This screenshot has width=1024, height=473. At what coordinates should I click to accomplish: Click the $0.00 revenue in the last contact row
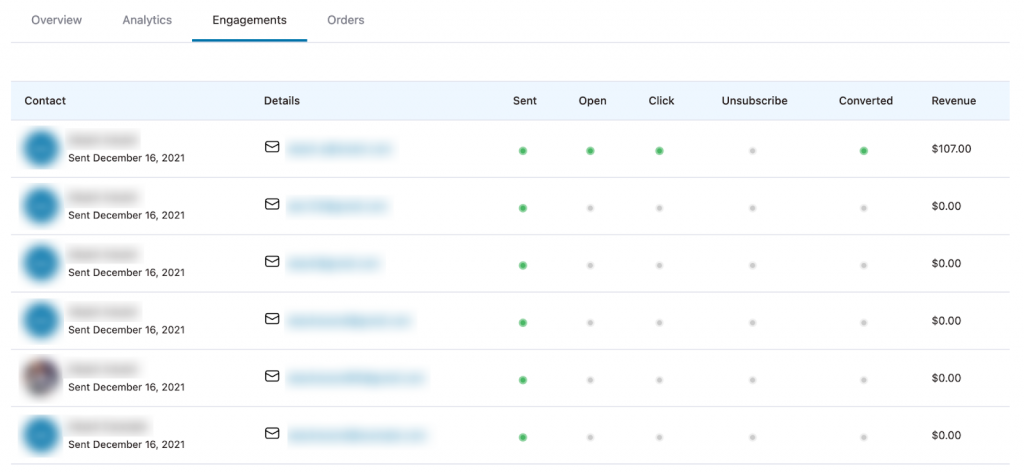(x=946, y=436)
